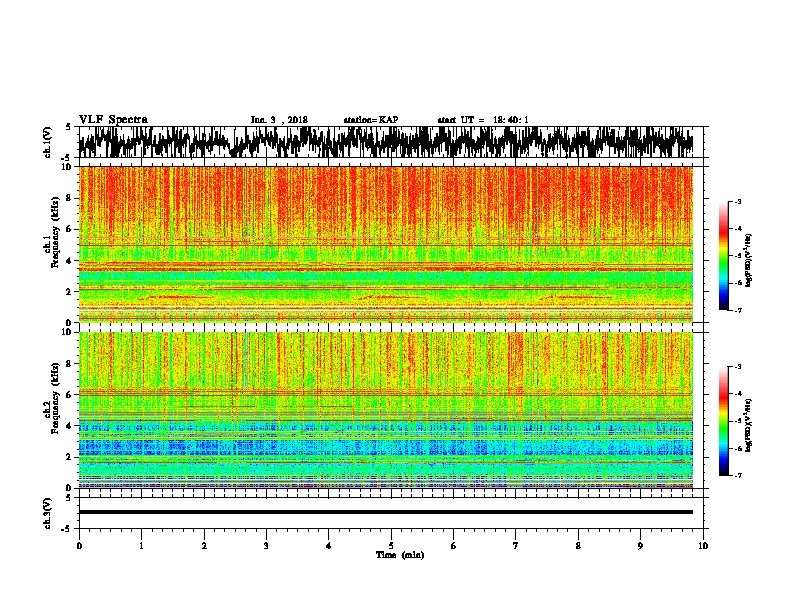Click the ch.1 colorbar "log(PSD)" units label

(x=749, y=260)
